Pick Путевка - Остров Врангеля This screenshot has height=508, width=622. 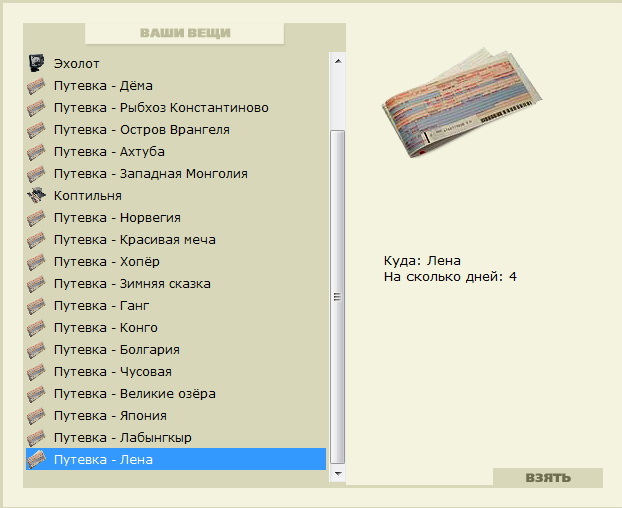[176, 130]
